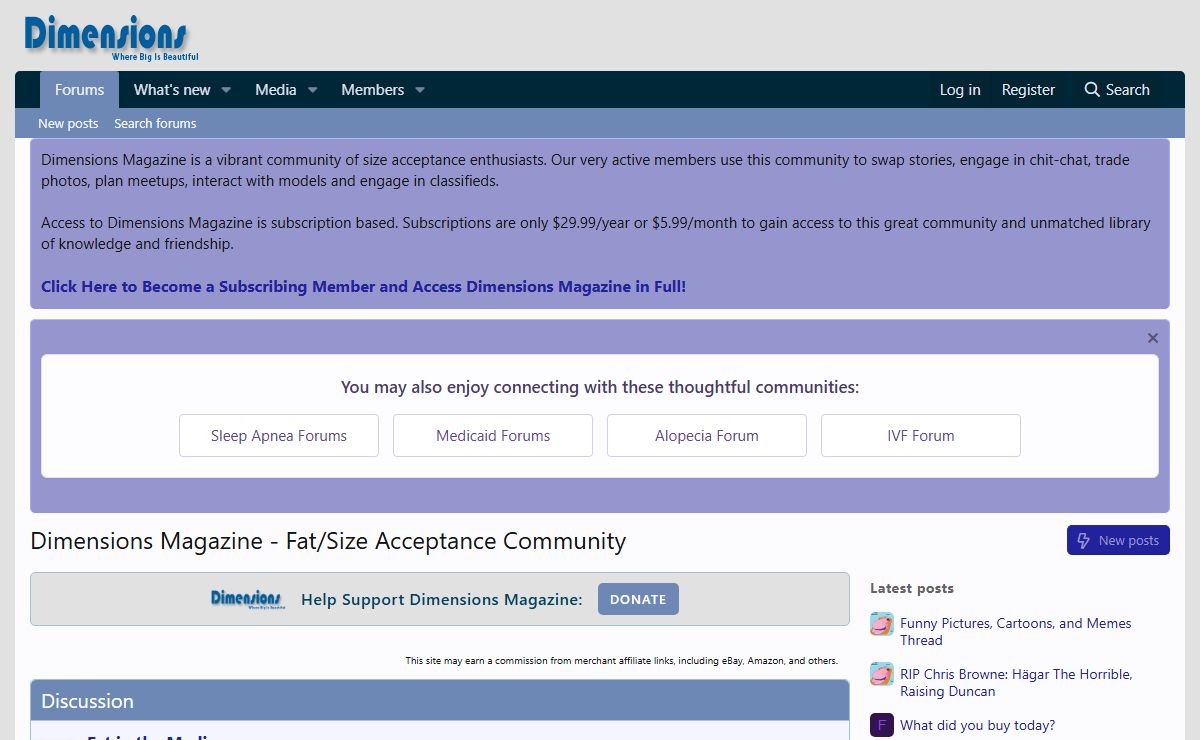
Task: Click the magnifier Search icon in navbar
Action: click(x=1092, y=90)
